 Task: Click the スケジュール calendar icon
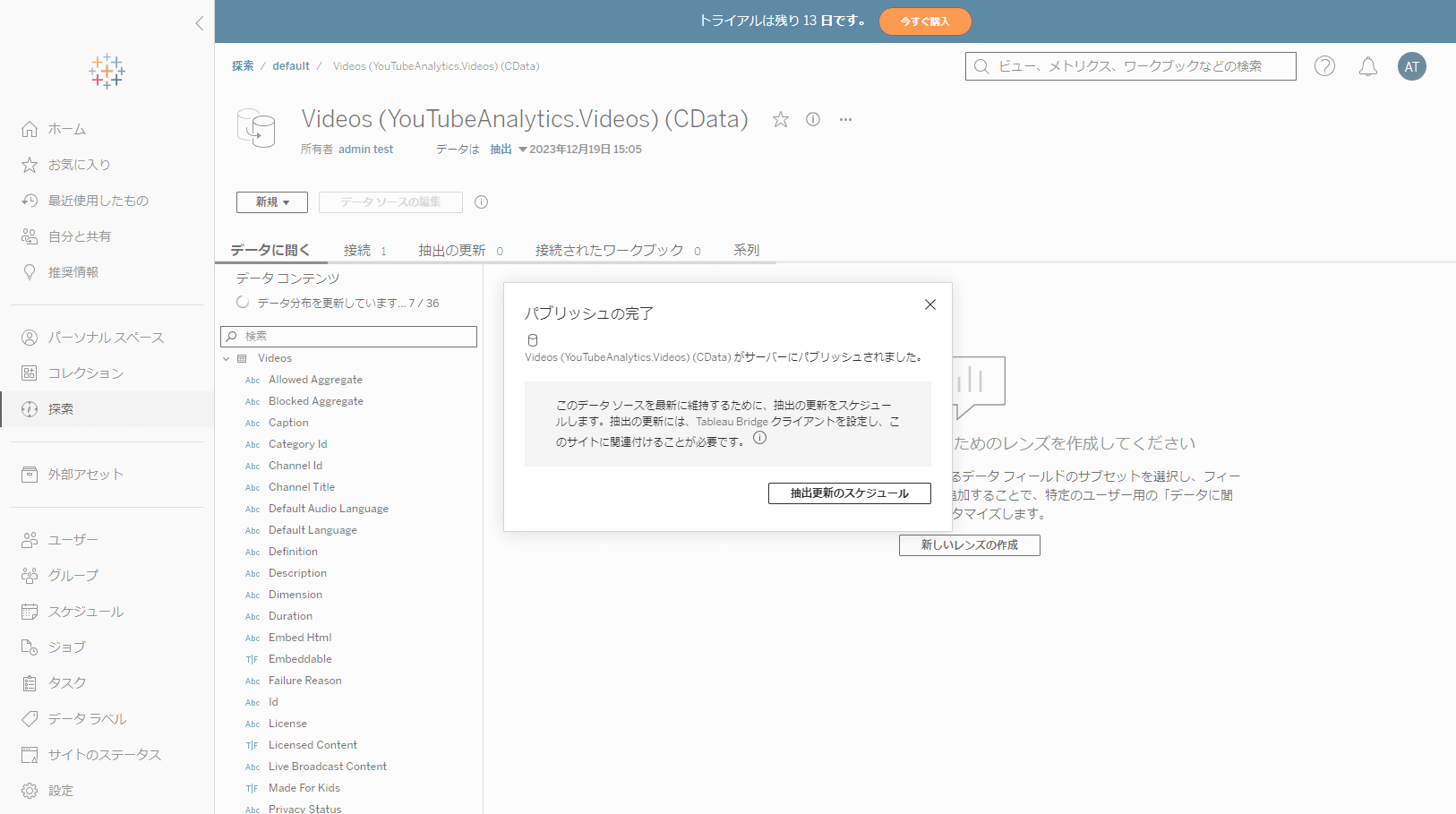click(30, 612)
